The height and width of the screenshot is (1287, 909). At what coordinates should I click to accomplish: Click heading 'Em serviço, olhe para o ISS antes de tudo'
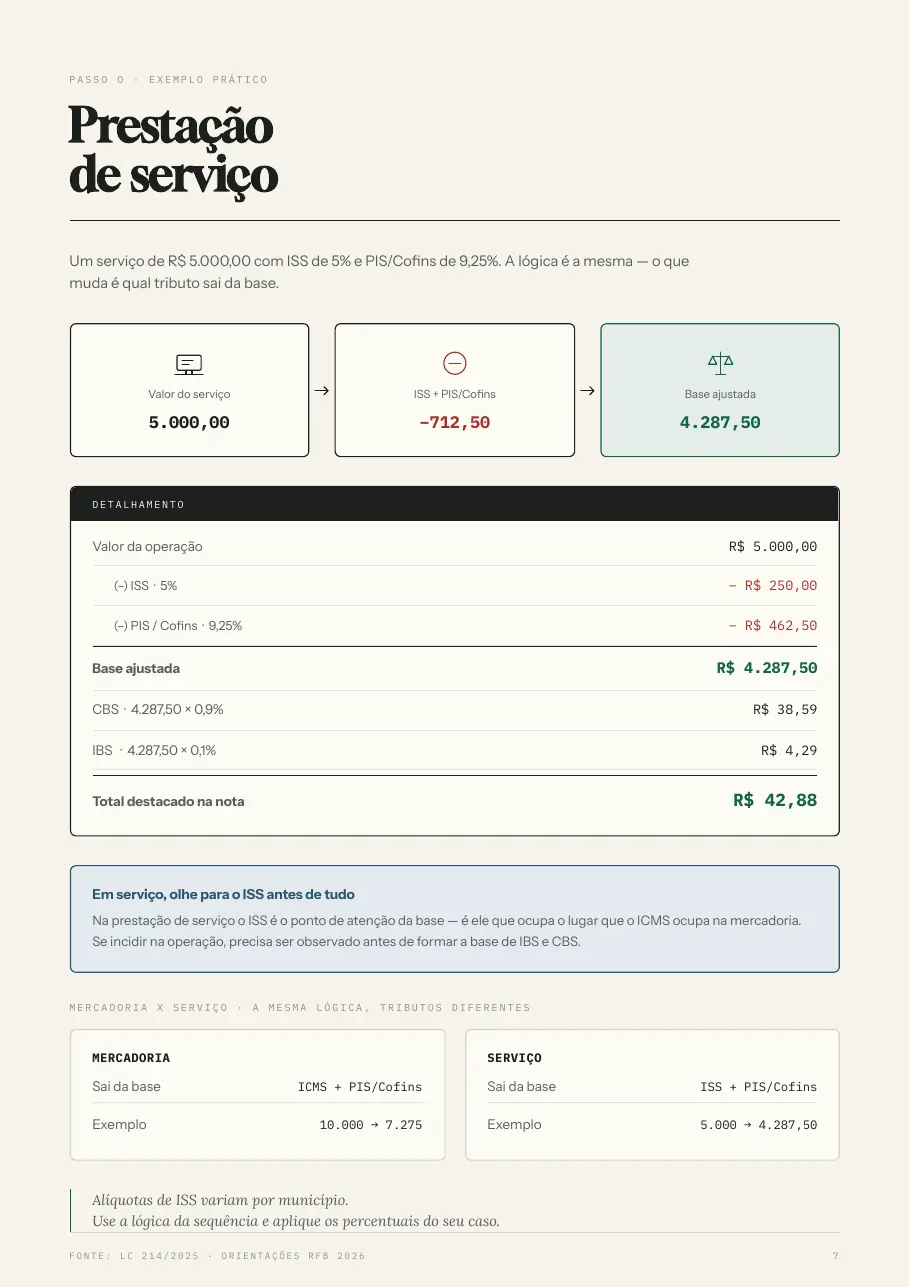coord(223,895)
